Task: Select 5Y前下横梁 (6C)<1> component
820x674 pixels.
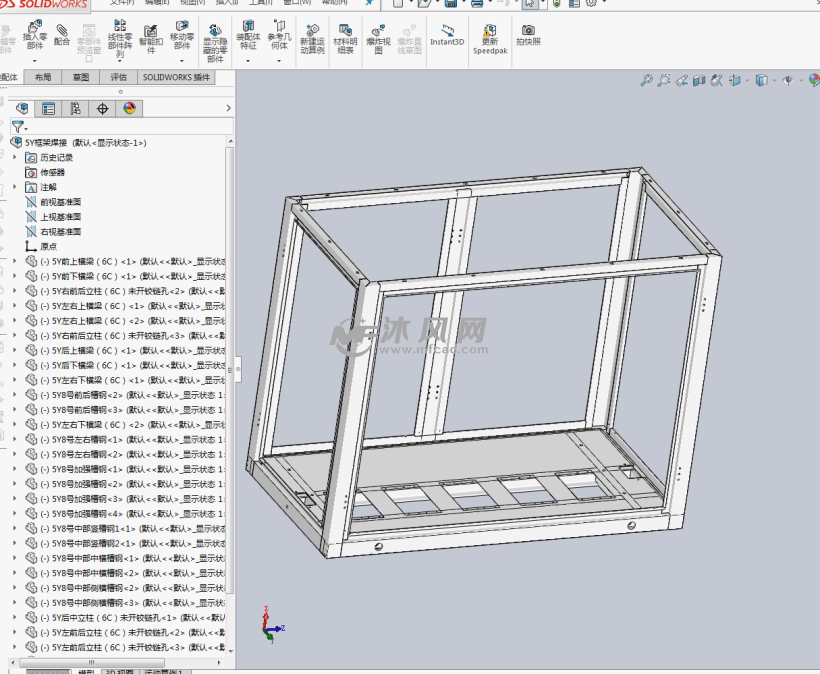Action: point(126,276)
